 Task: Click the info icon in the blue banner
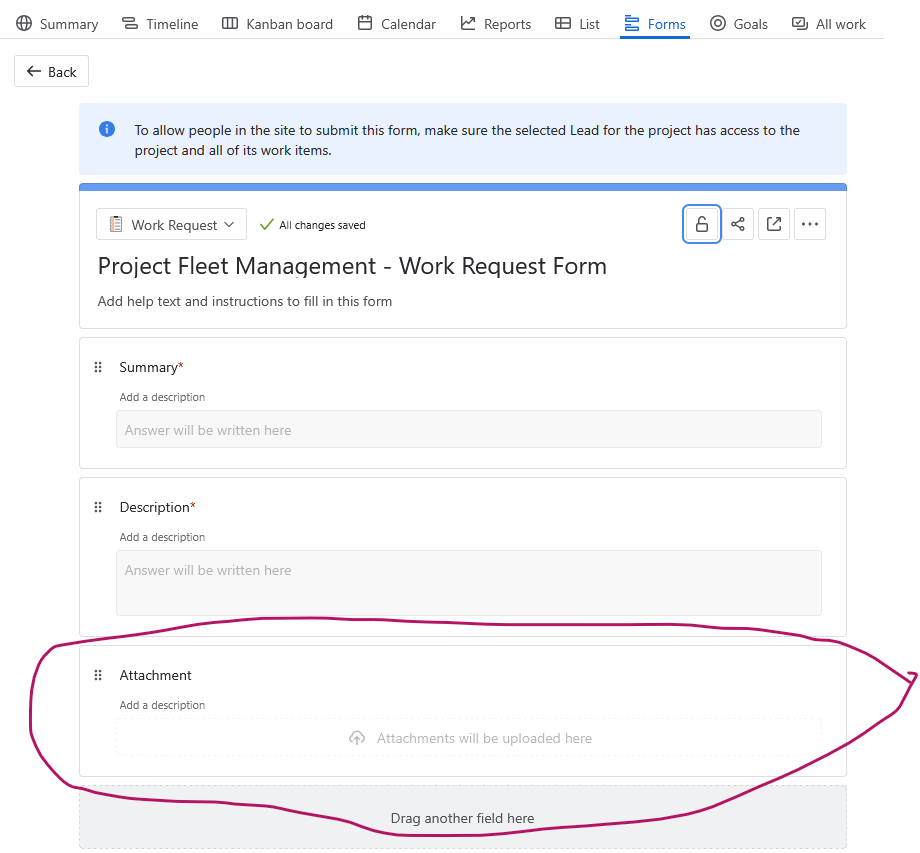point(106,129)
